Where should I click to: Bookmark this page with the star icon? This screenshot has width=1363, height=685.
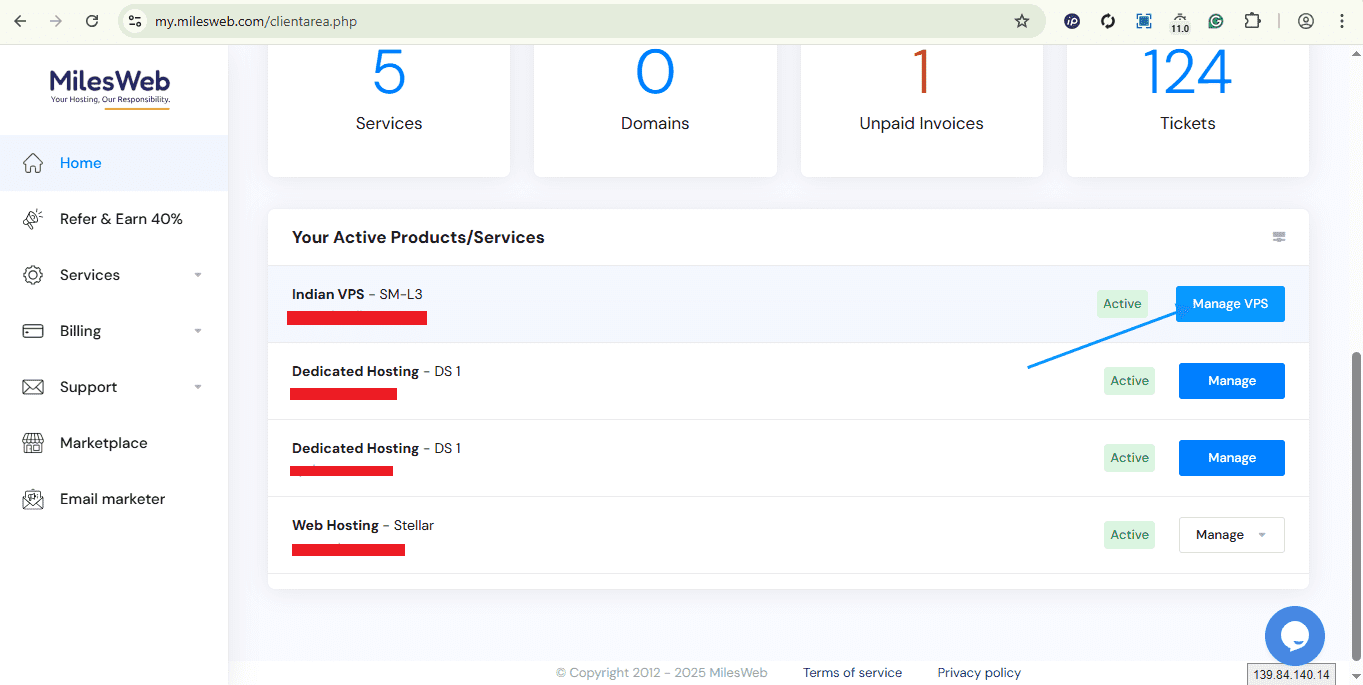[x=1021, y=21]
